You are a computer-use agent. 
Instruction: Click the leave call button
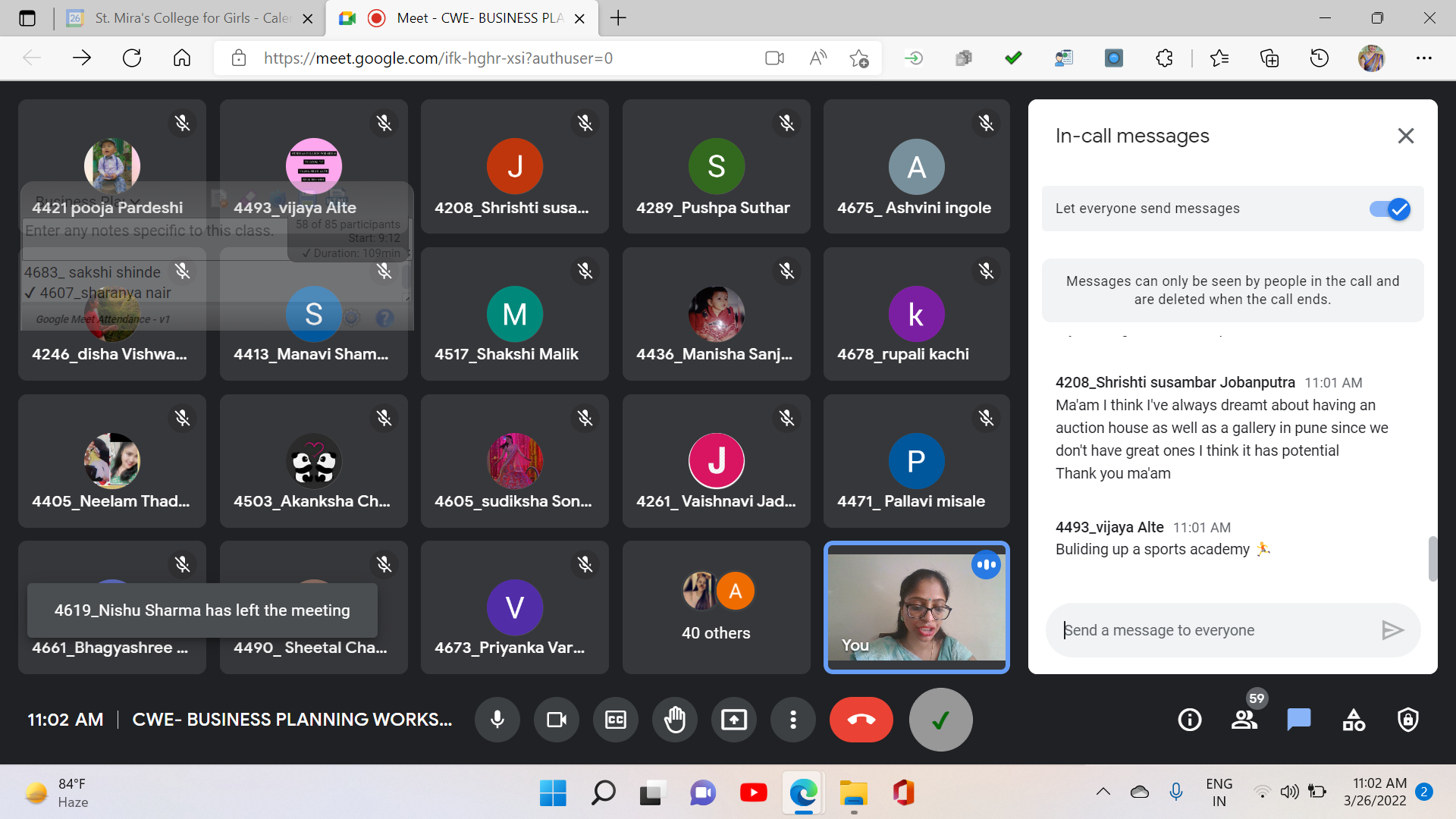coord(861,720)
